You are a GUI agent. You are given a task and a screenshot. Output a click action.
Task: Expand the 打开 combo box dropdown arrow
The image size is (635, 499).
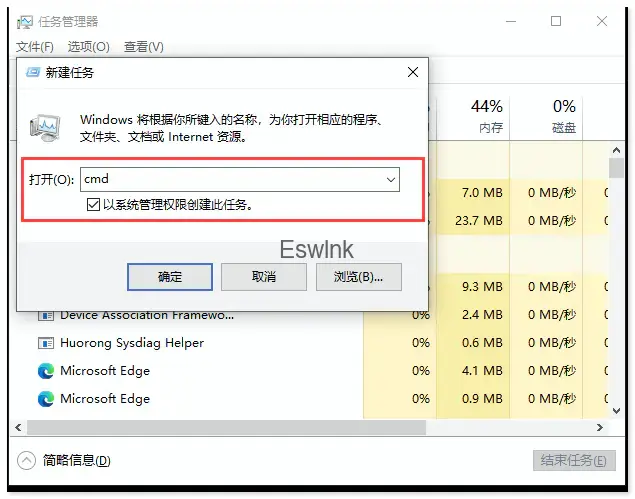(x=390, y=180)
